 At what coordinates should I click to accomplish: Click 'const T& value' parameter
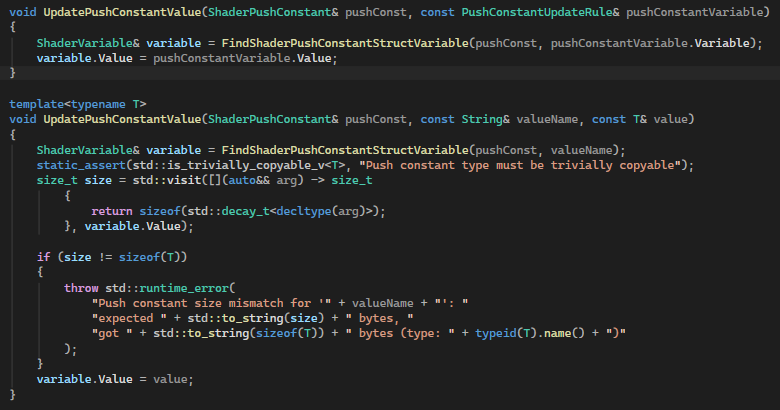(x=640, y=119)
